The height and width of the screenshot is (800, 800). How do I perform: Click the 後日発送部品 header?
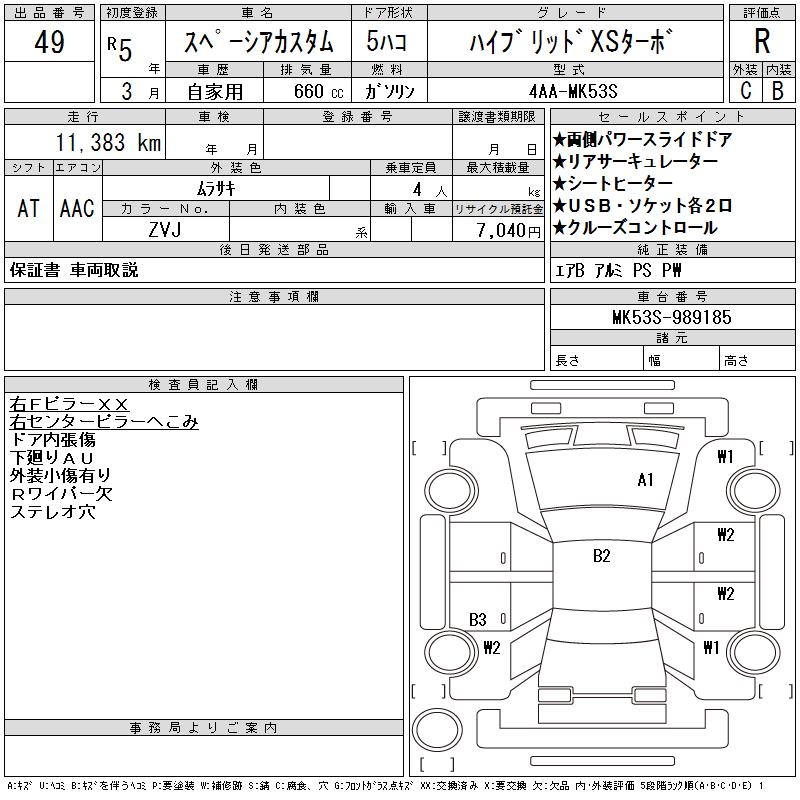(x=274, y=249)
